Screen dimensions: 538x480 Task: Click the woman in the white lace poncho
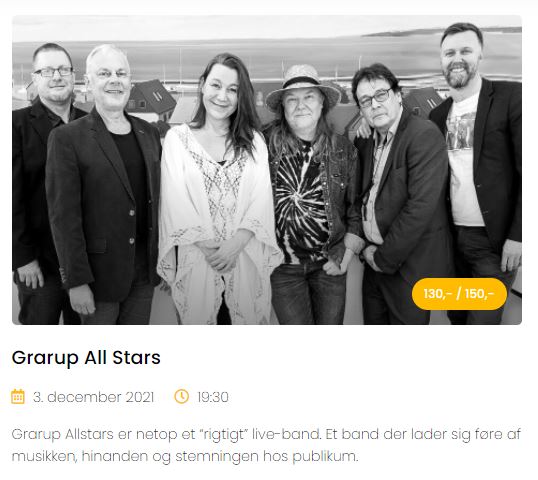220,192
